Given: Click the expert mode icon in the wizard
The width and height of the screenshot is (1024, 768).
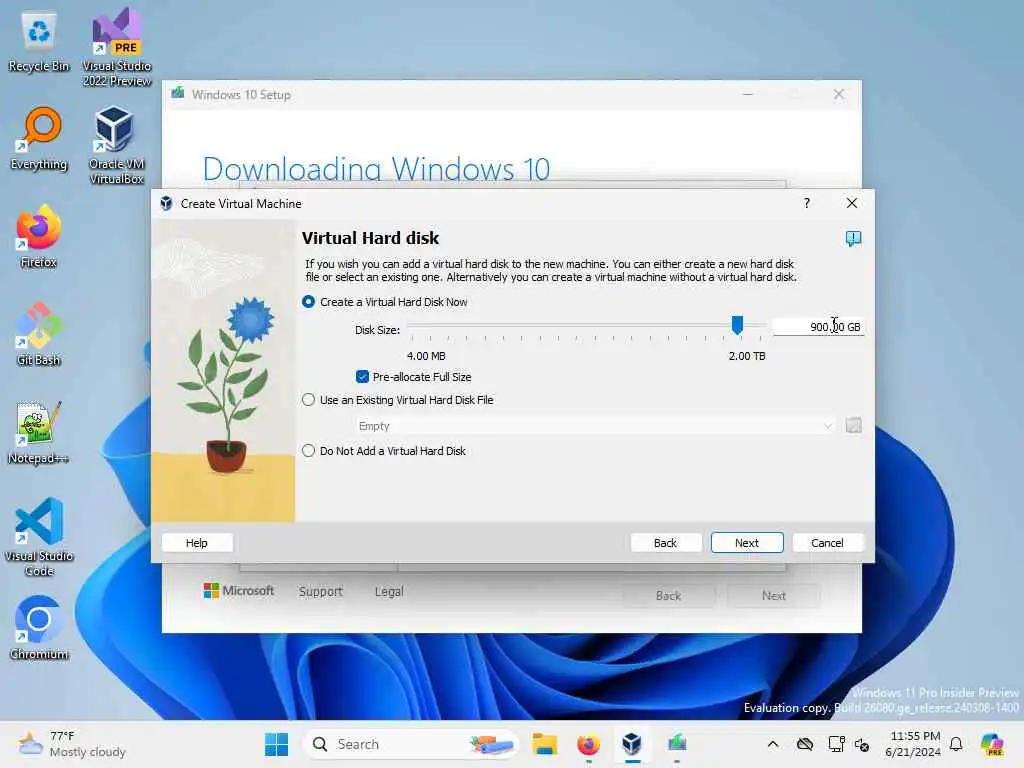Looking at the screenshot, I should 853,238.
